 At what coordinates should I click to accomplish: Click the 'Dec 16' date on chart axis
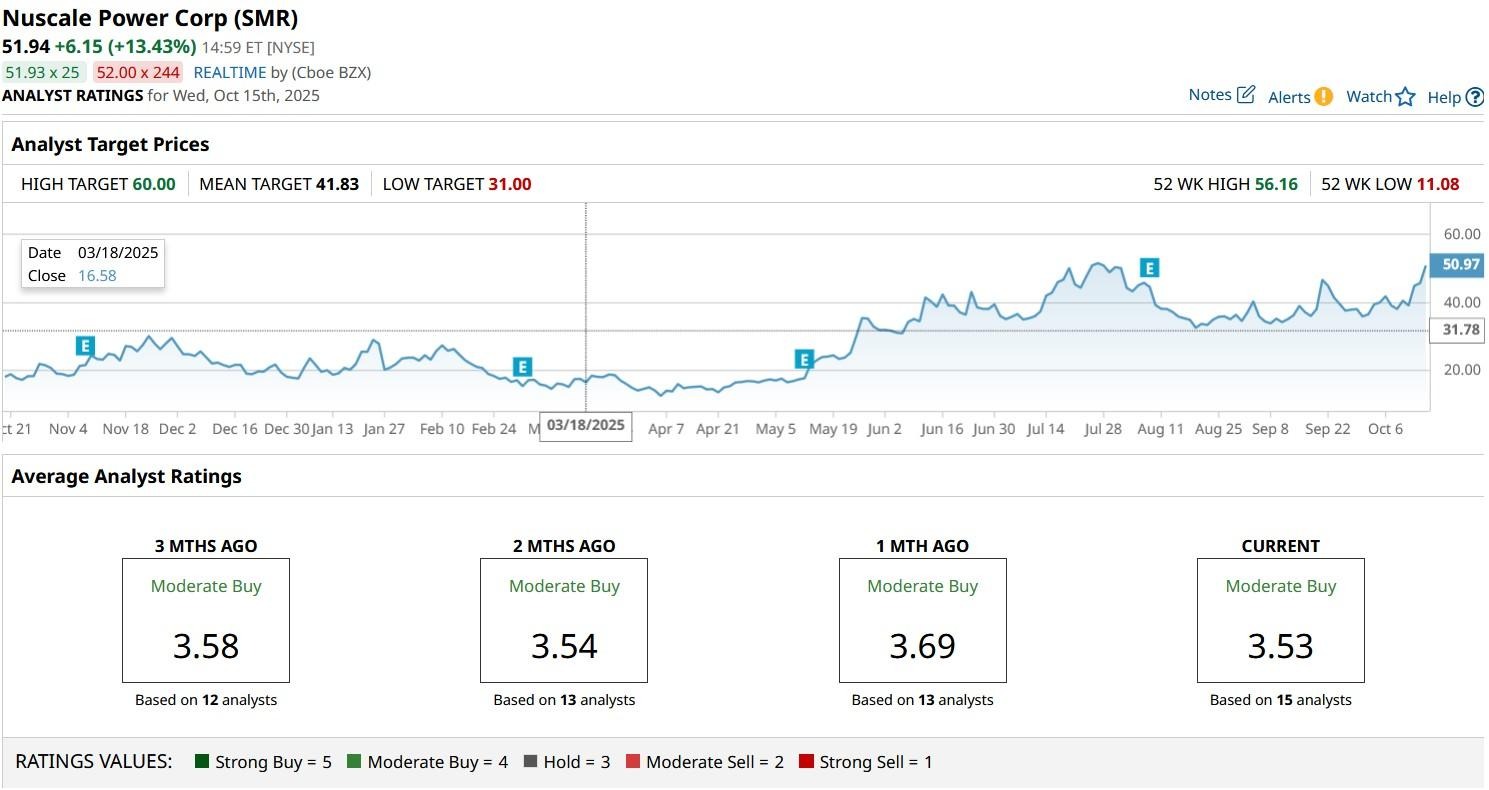pos(235,429)
